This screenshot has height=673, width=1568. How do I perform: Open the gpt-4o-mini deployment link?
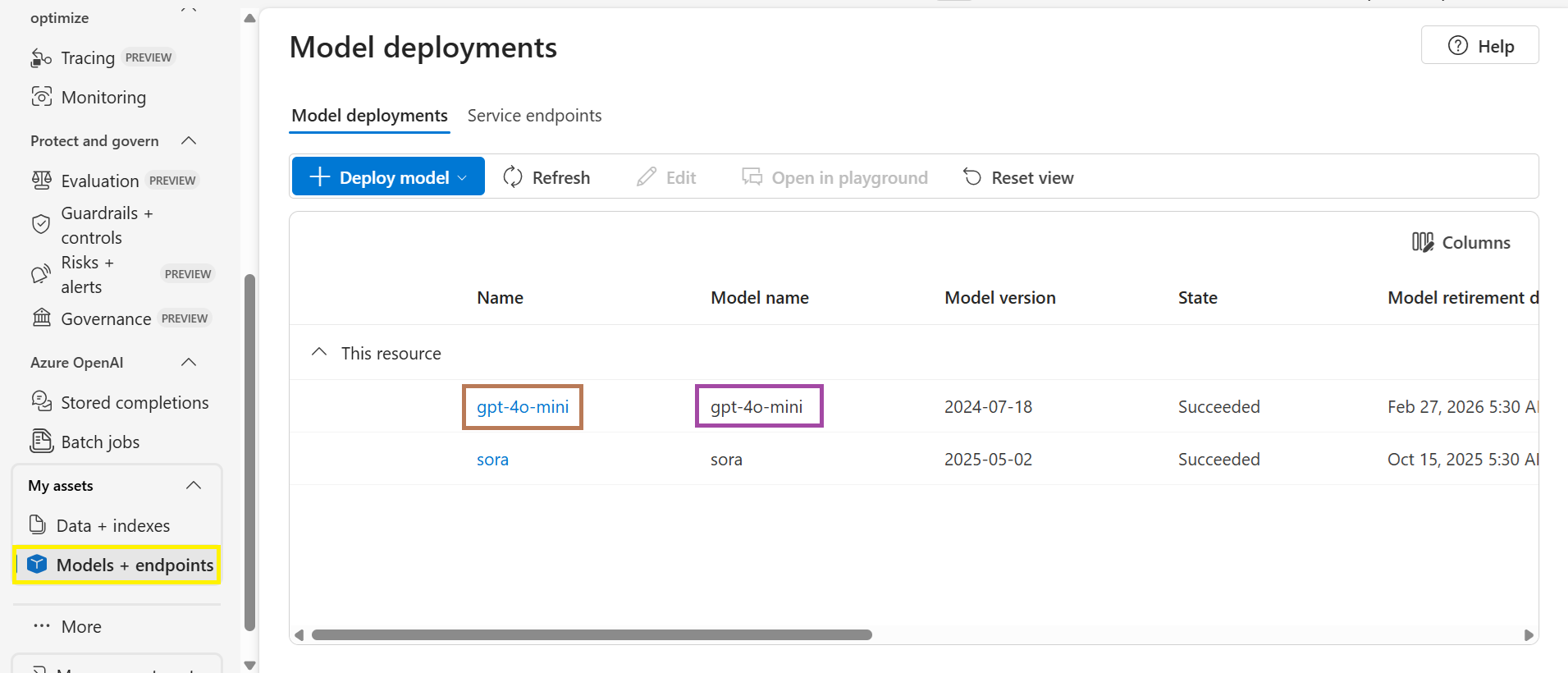click(523, 406)
